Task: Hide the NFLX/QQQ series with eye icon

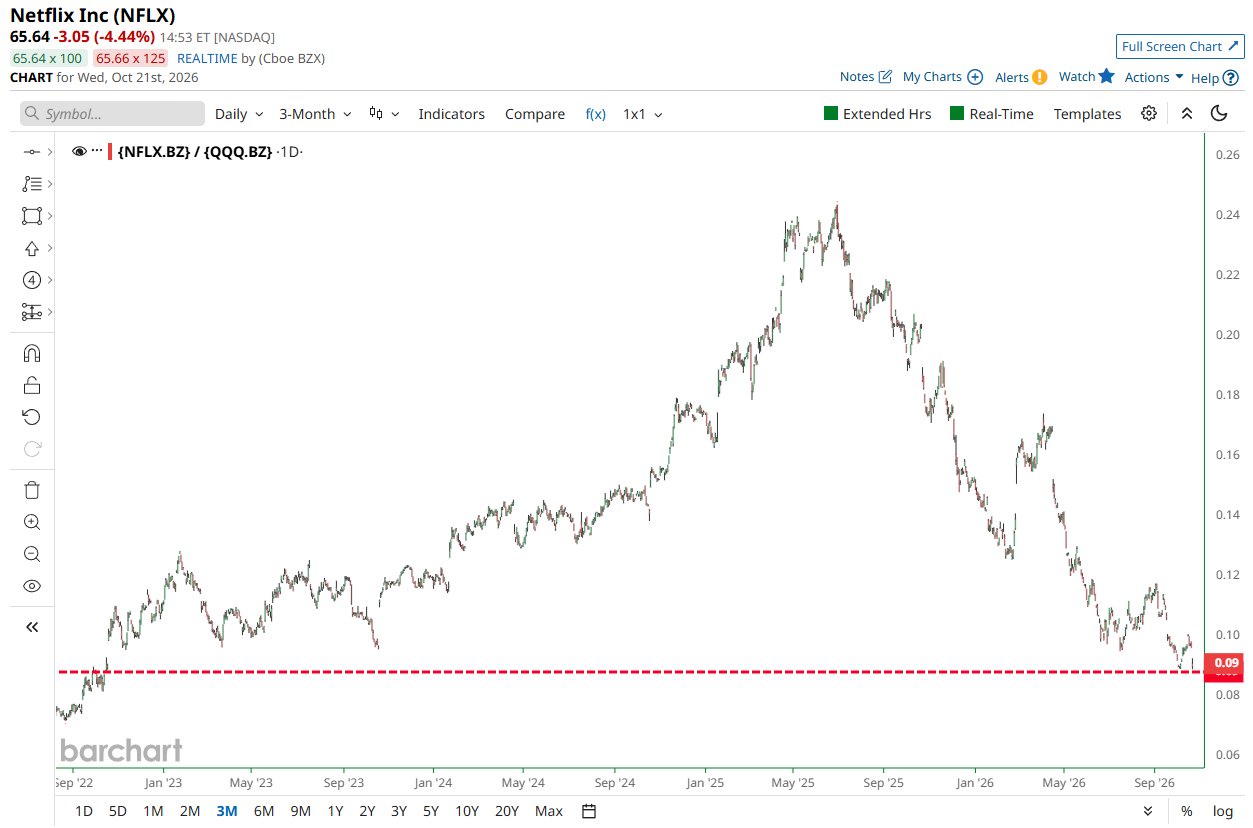Action: [80, 152]
